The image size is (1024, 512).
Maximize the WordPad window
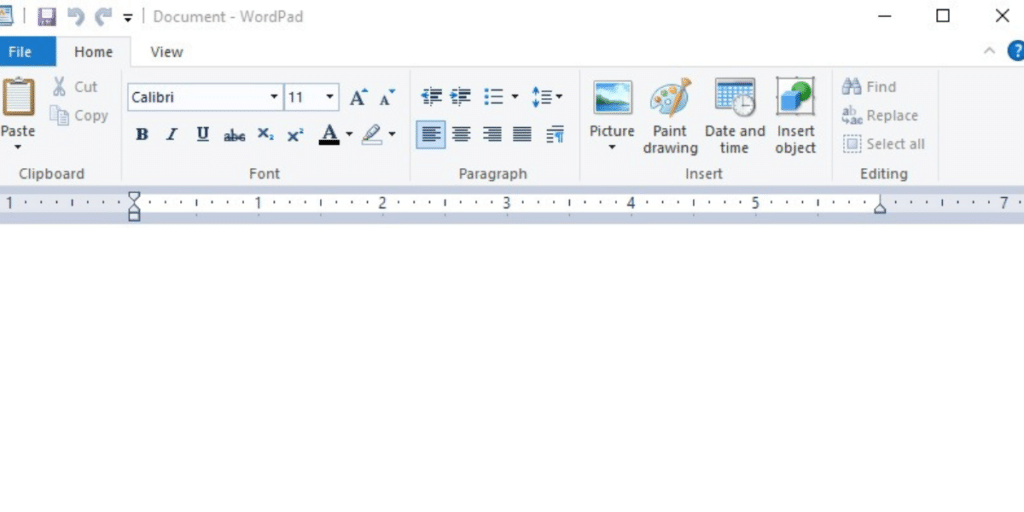(942, 16)
